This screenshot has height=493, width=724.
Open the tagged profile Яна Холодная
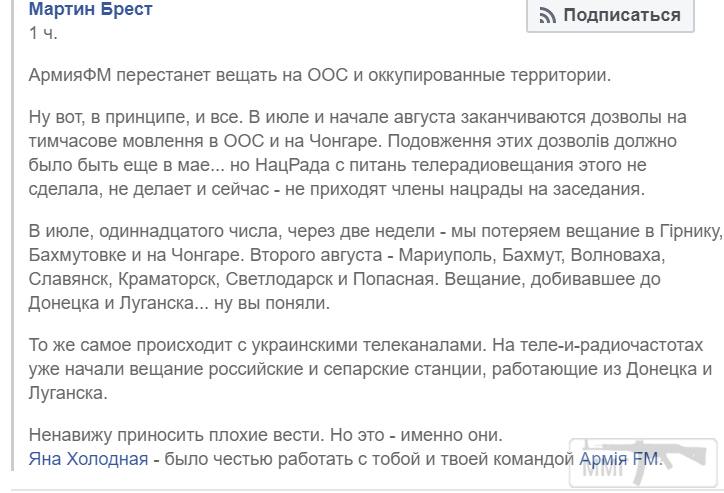(x=88, y=459)
